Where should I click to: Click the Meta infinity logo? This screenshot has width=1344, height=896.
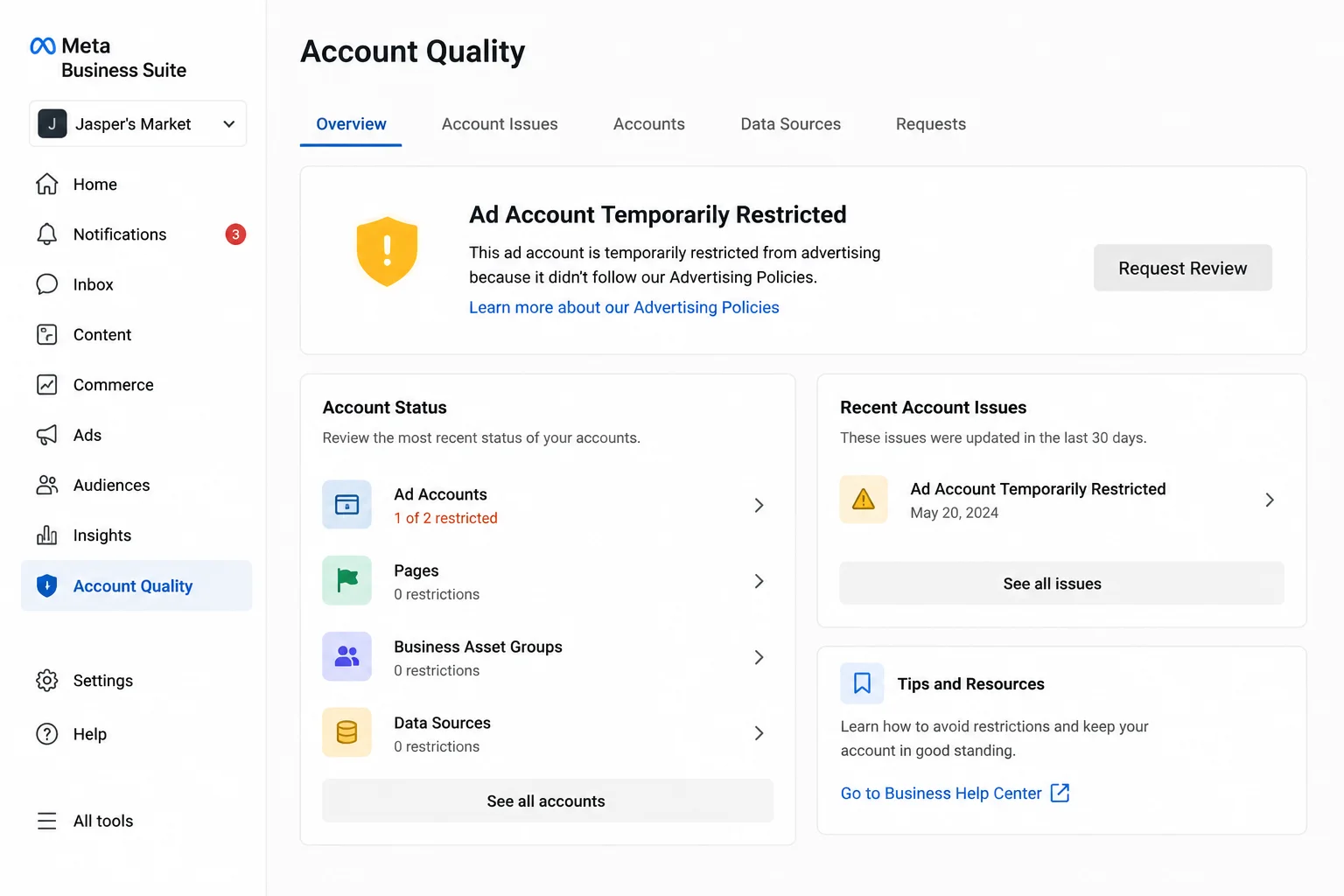coord(43,45)
